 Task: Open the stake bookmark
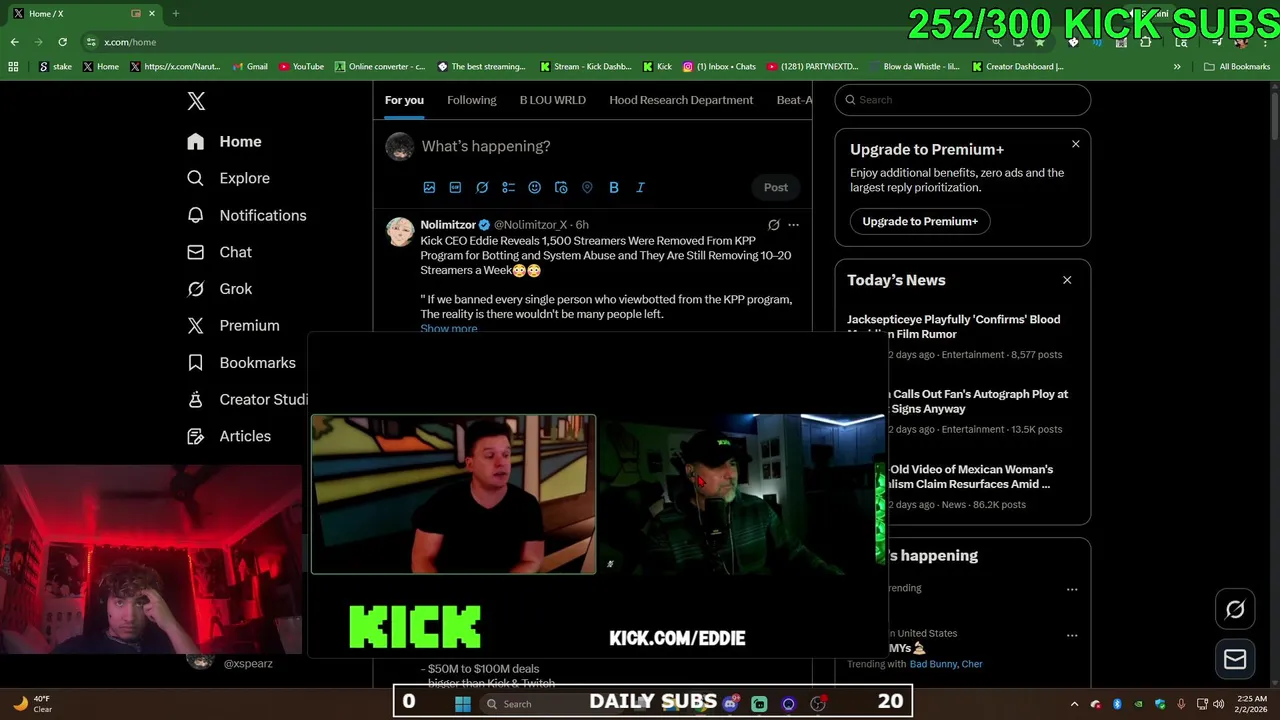pos(55,67)
